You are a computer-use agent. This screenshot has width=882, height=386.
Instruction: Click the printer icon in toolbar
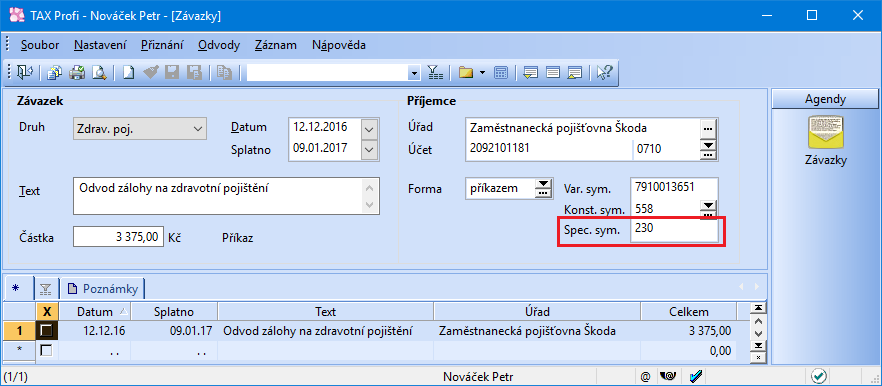[76, 73]
